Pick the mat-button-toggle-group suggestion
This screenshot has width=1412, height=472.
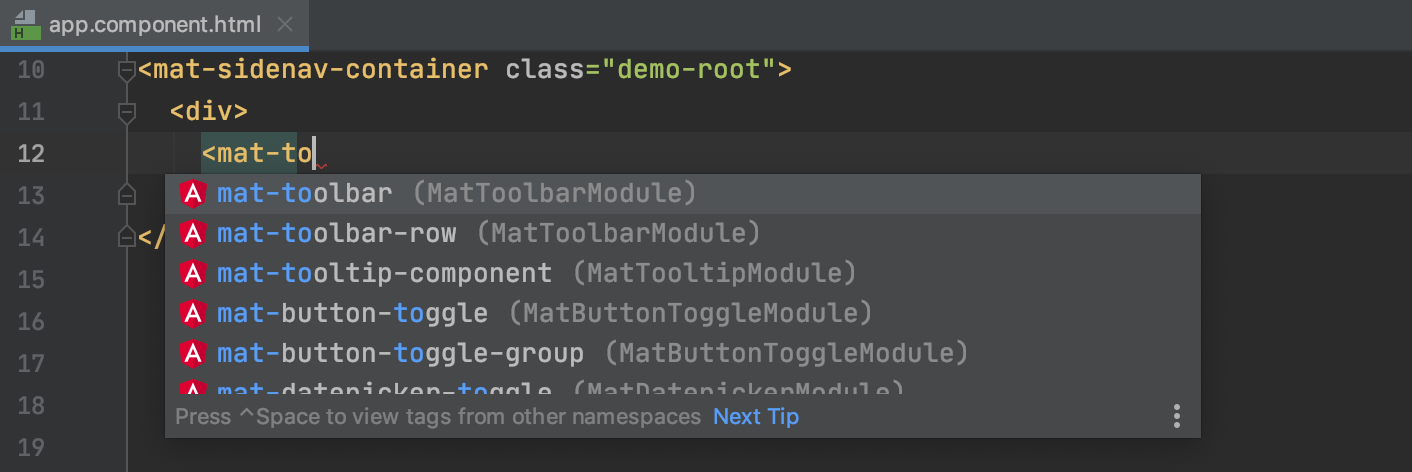[400, 353]
